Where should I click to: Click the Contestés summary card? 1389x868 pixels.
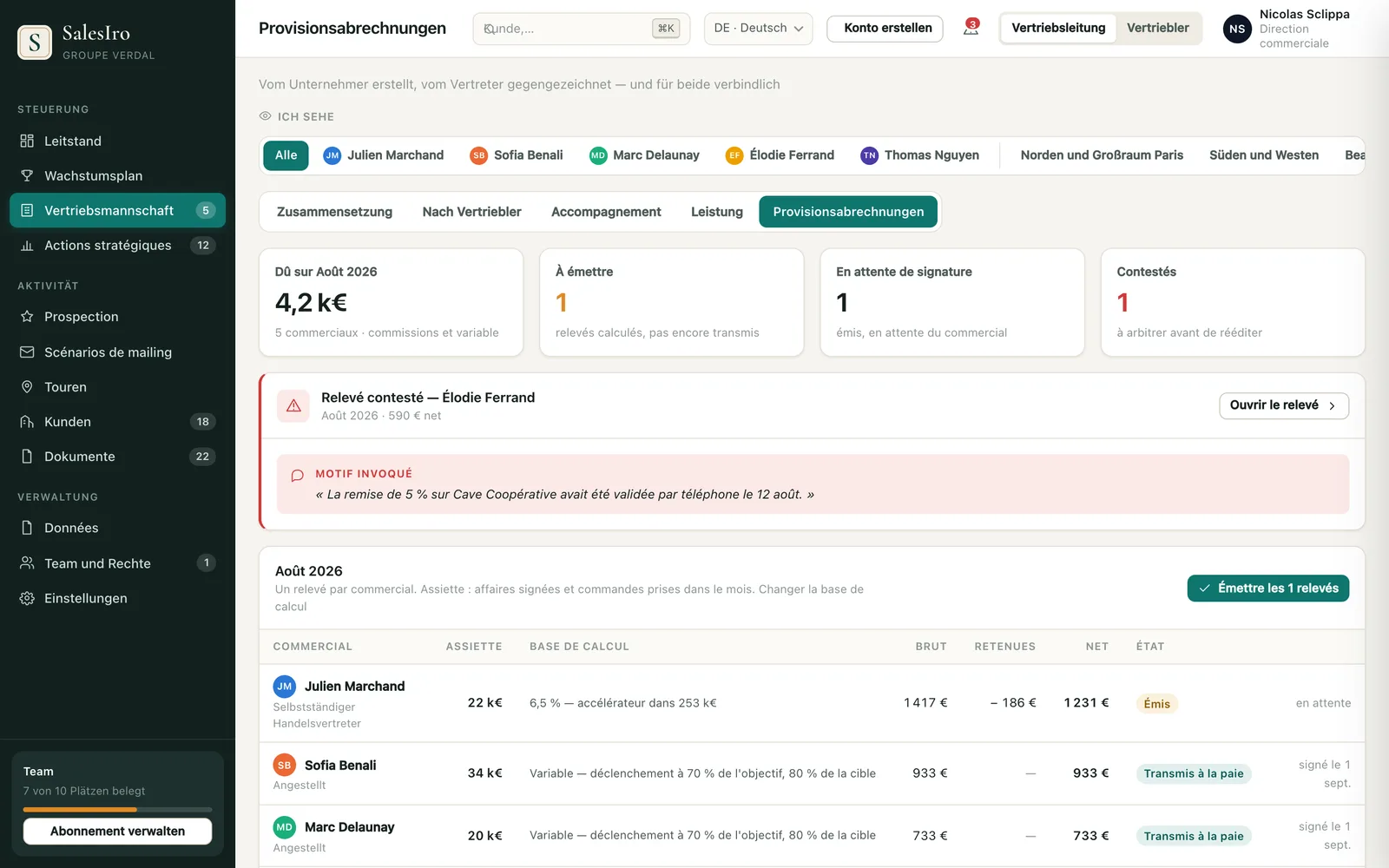coord(1233,302)
